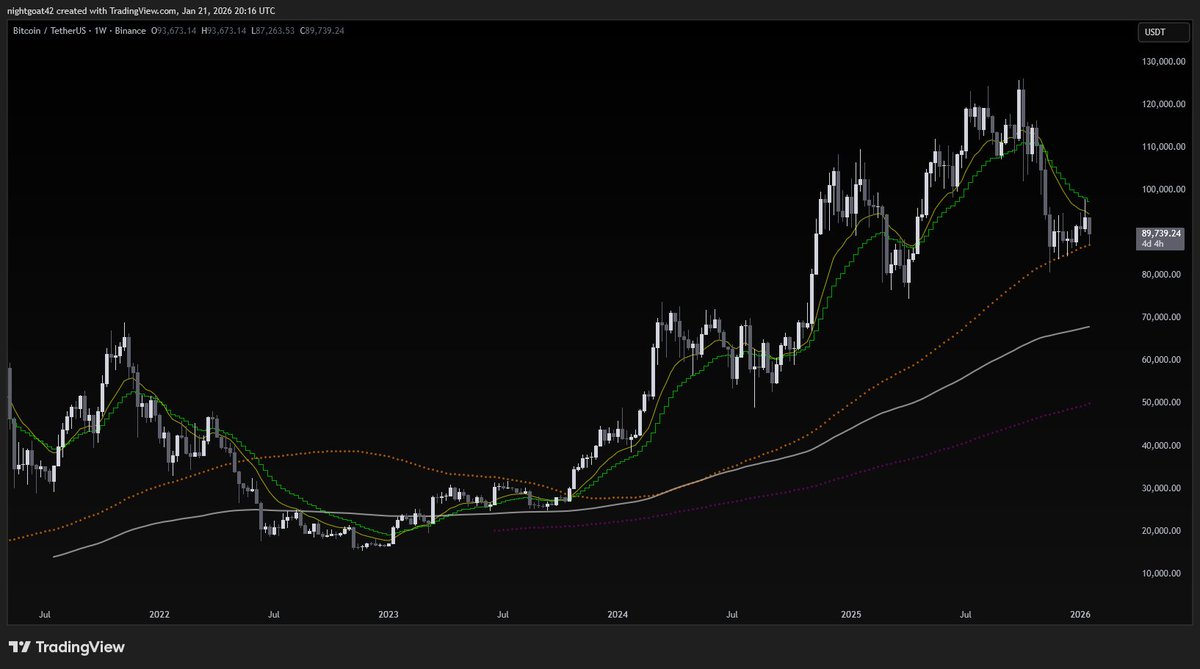Screen dimensions: 1200x669
Task: Select the current price label 89,739.24
Action: (1160, 232)
